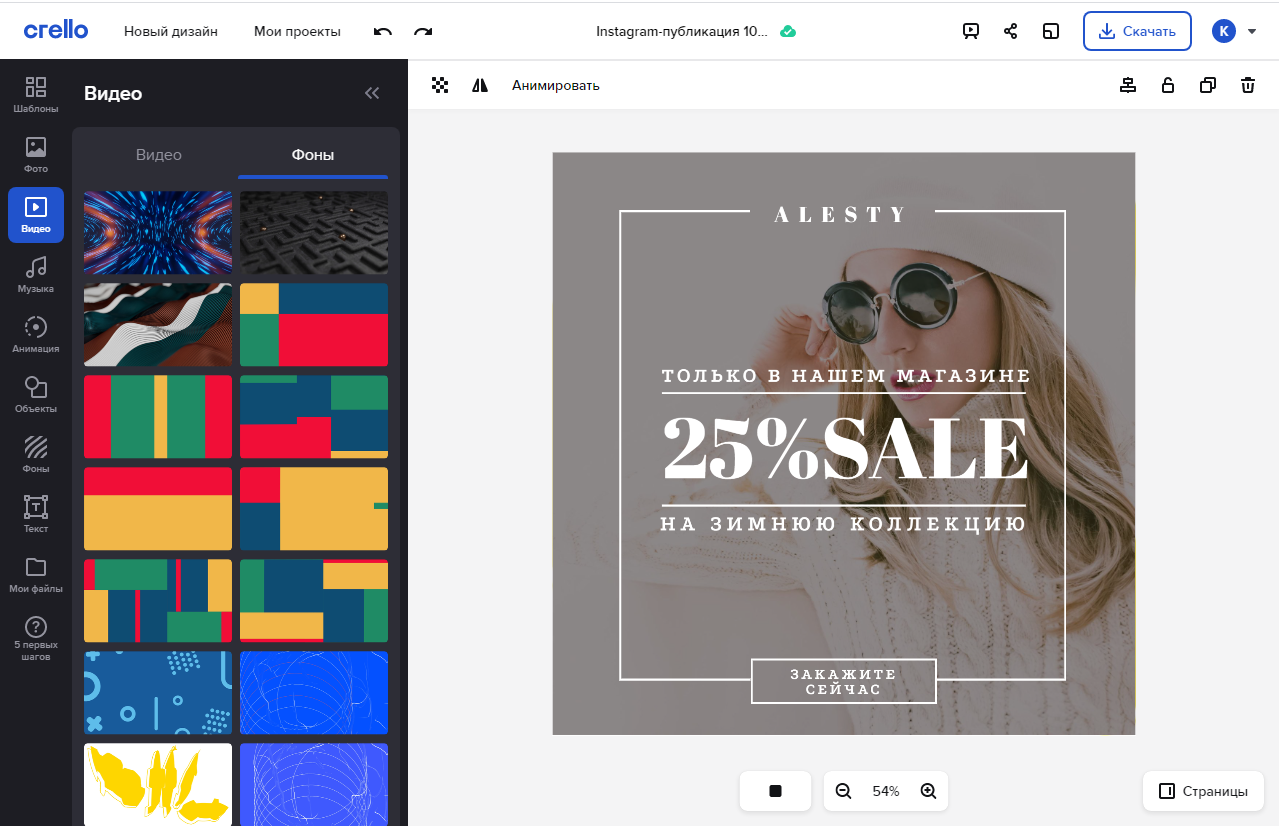The image size is (1279, 826).
Task: Toggle the lock on selected element
Action: 1167,85
